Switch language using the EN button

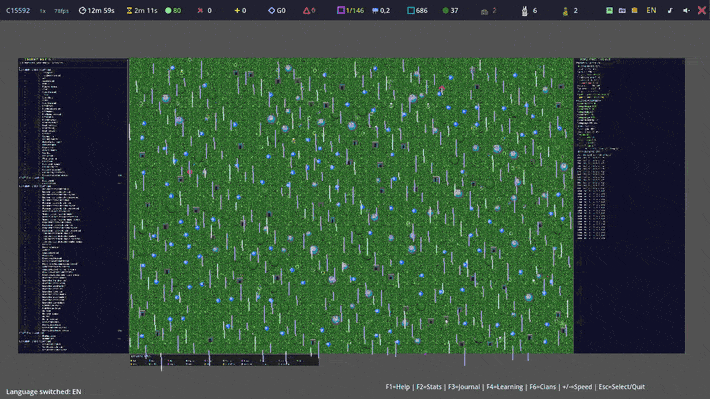click(651, 10)
